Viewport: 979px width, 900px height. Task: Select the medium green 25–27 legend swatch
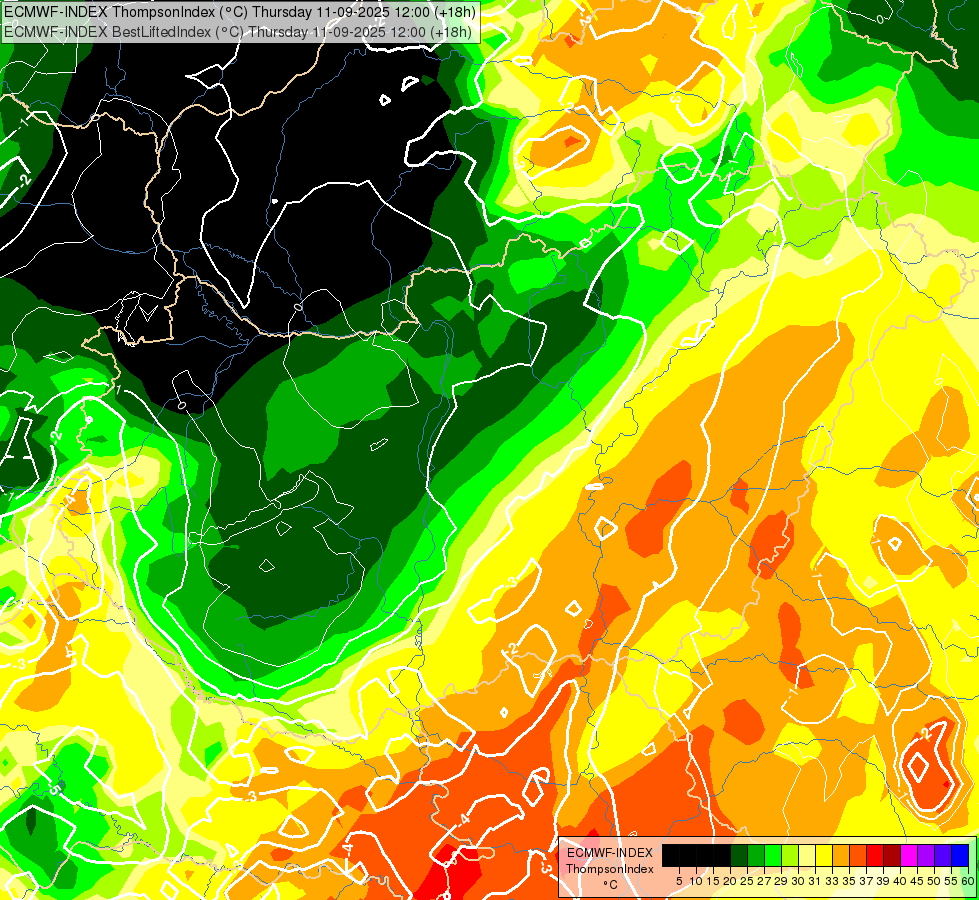click(x=756, y=856)
